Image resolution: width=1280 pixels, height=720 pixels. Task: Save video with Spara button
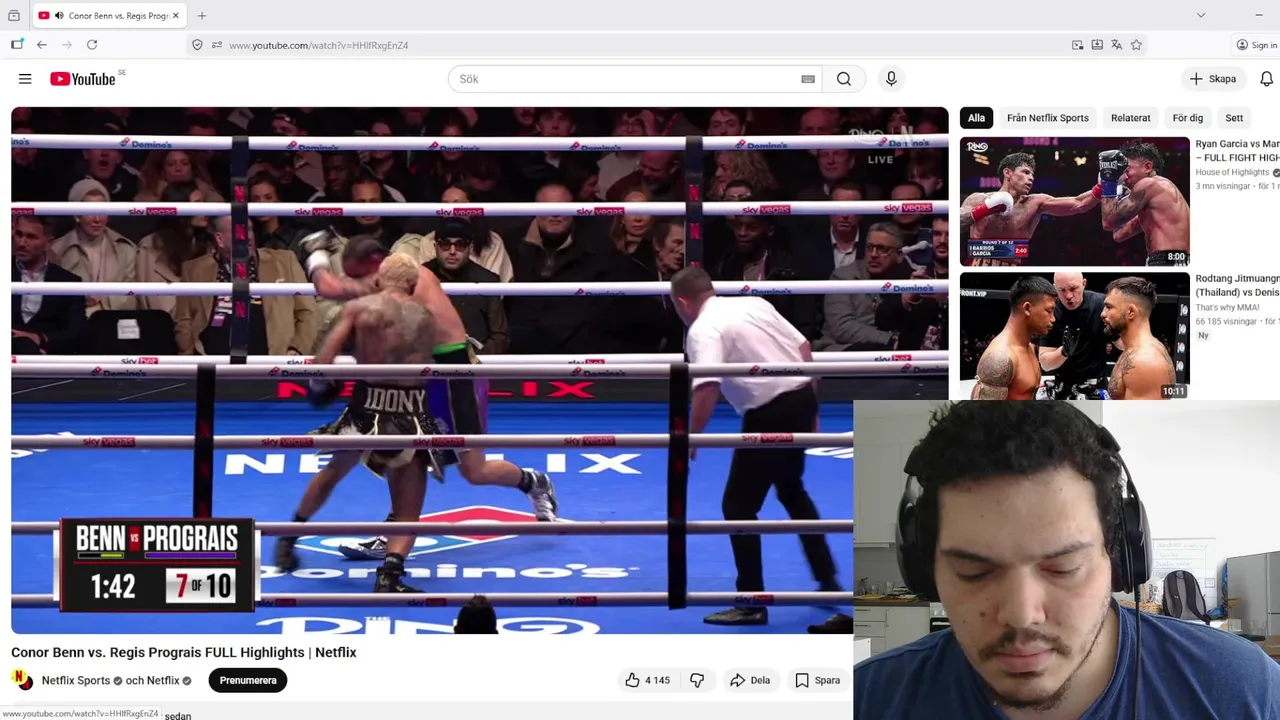click(817, 680)
